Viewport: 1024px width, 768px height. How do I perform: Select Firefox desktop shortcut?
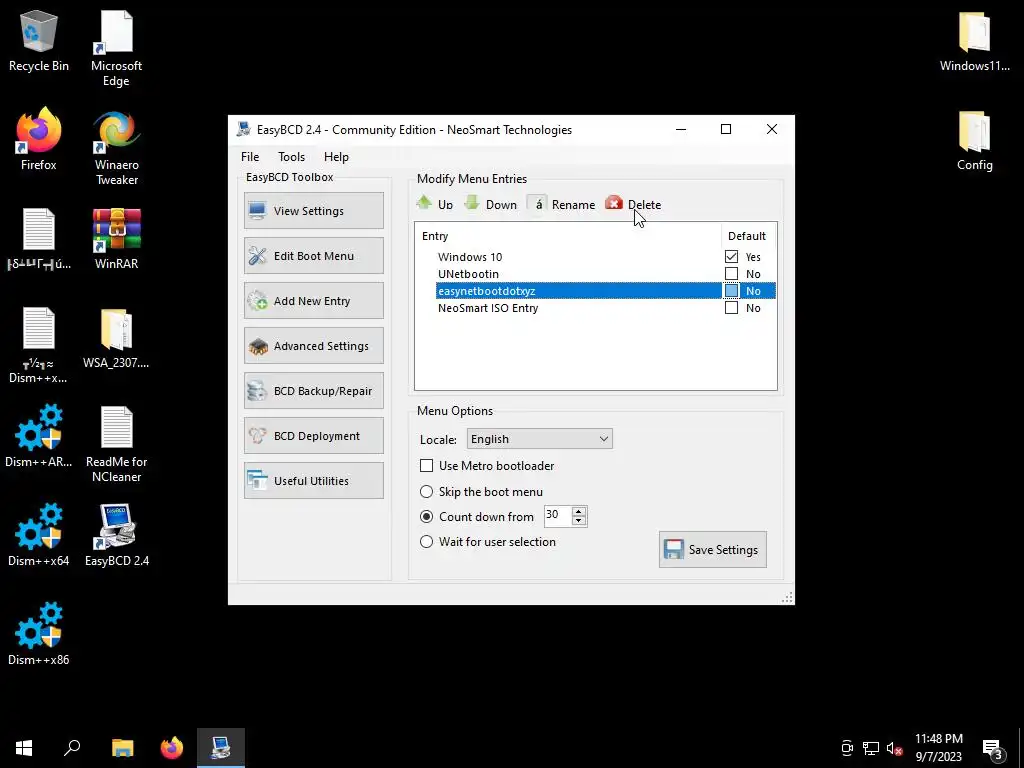coord(39,139)
